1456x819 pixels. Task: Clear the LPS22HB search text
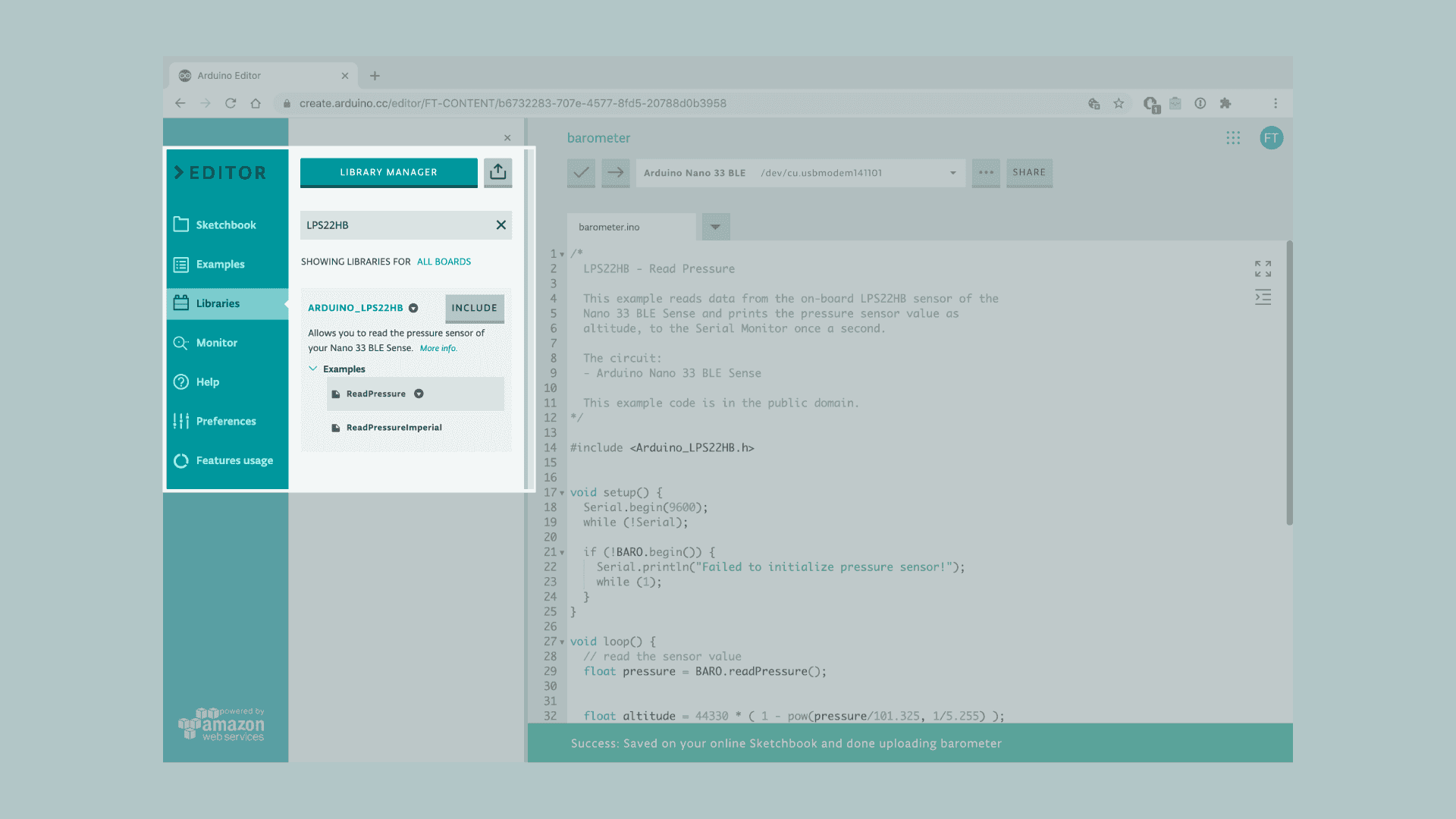tap(500, 225)
